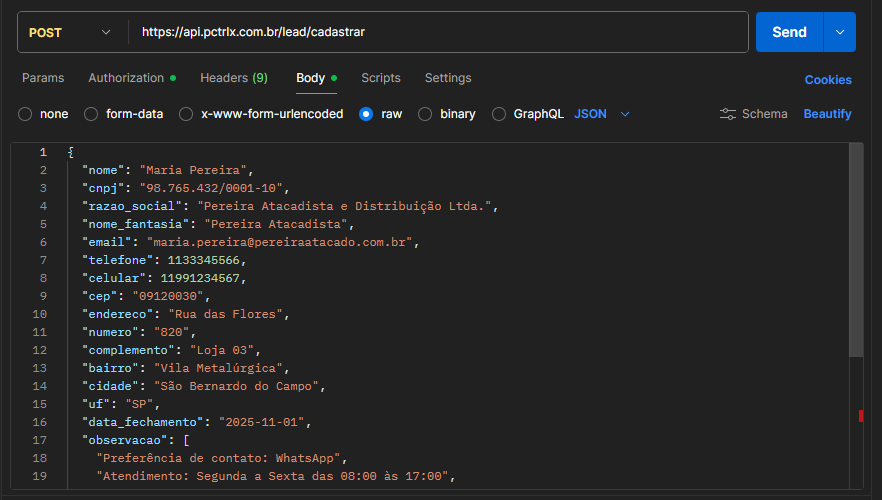This screenshot has width=882, height=500.
Task: Click the request URL input field
Action: coord(440,32)
